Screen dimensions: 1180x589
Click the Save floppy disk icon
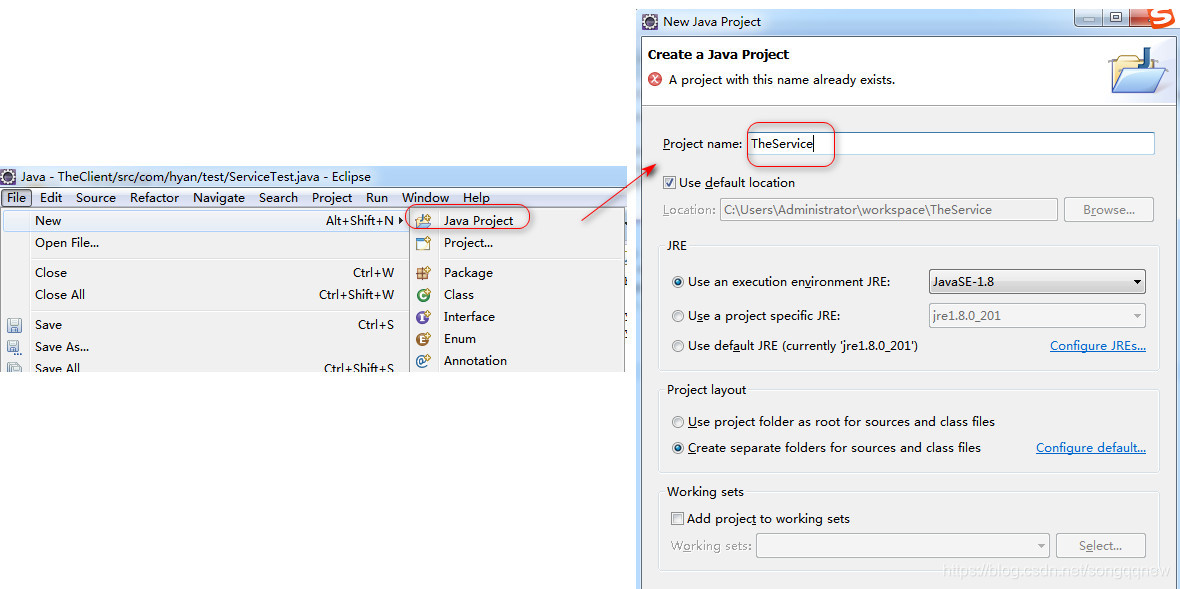[14, 325]
